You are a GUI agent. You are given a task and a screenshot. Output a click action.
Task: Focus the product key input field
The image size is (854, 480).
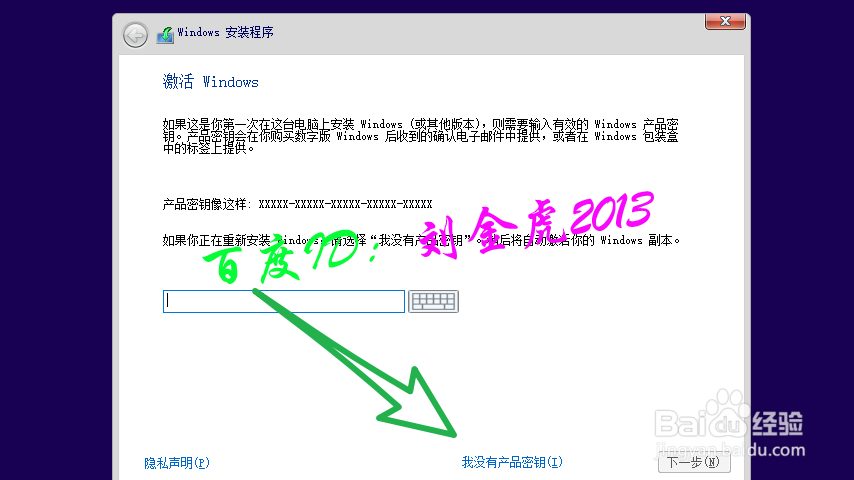(x=284, y=301)
